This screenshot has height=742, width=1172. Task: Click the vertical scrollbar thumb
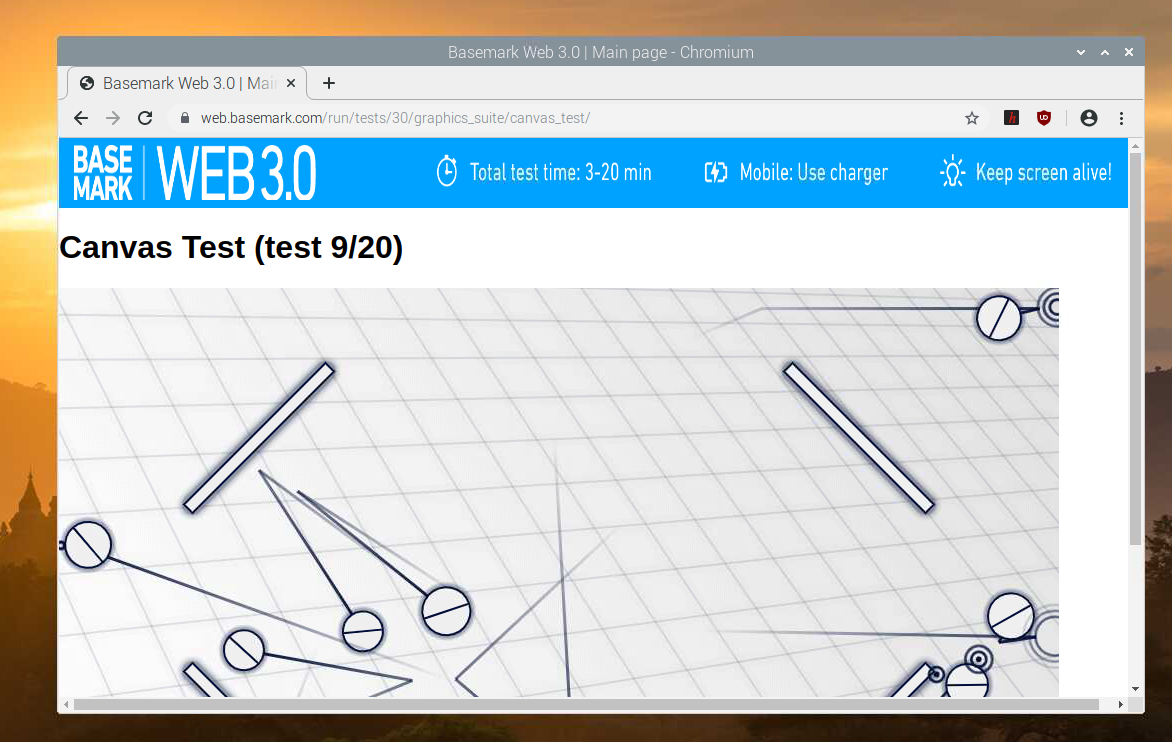coord(1135,349)
